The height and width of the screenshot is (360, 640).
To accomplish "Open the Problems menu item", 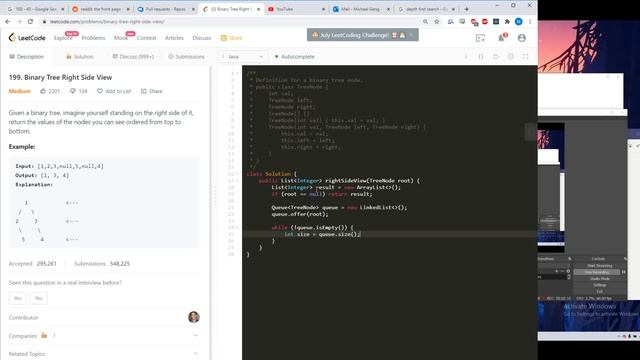I will [93, 38].
